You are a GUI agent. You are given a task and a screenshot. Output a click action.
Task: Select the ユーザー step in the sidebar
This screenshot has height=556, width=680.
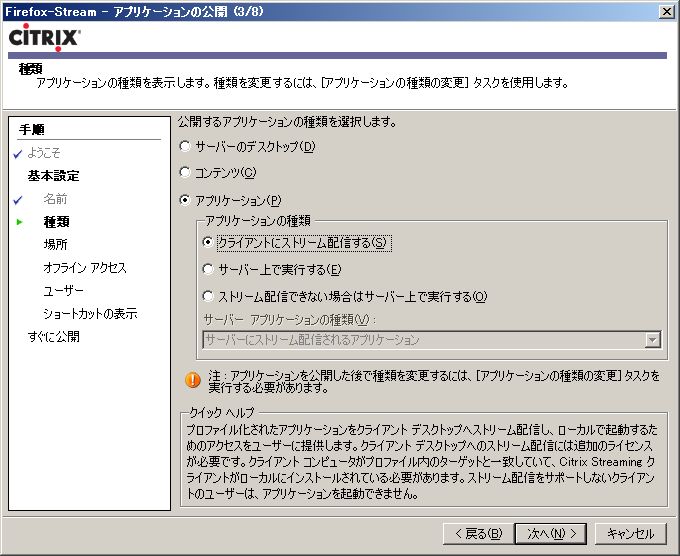pos(63,291)
